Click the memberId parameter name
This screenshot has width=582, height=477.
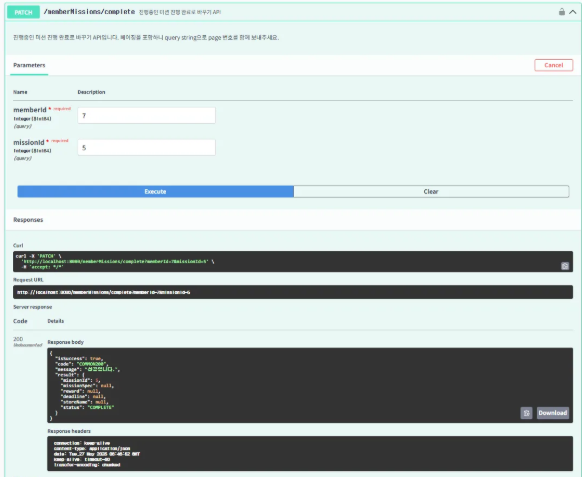pos(30,110)
